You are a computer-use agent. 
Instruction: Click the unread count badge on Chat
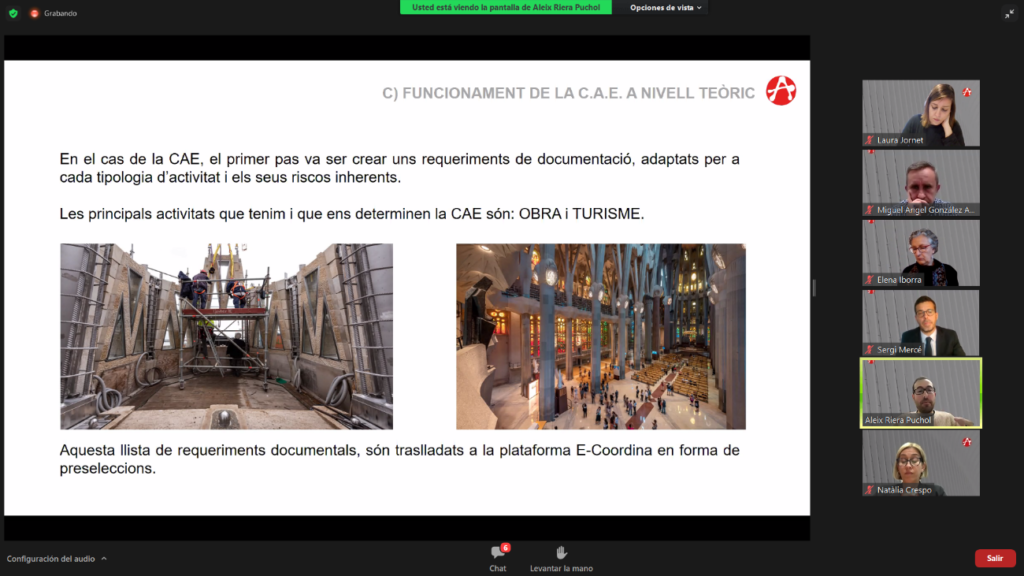[505, 547]
